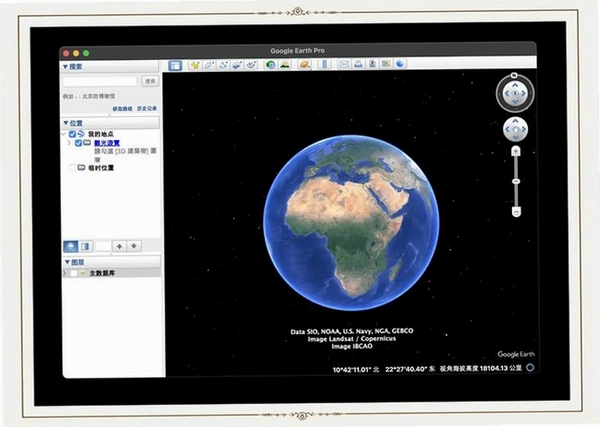
Task: Click the zoom in plus button
Action: point(516,152)
